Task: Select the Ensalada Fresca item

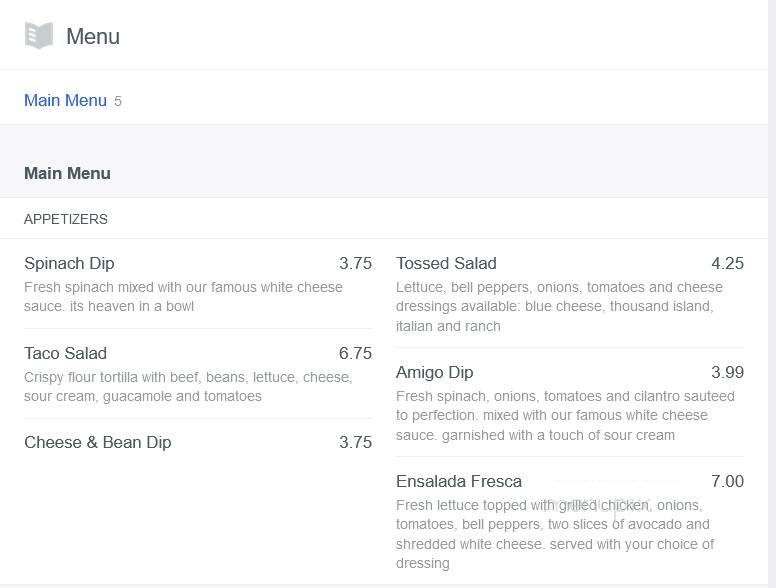Action: 459,481
